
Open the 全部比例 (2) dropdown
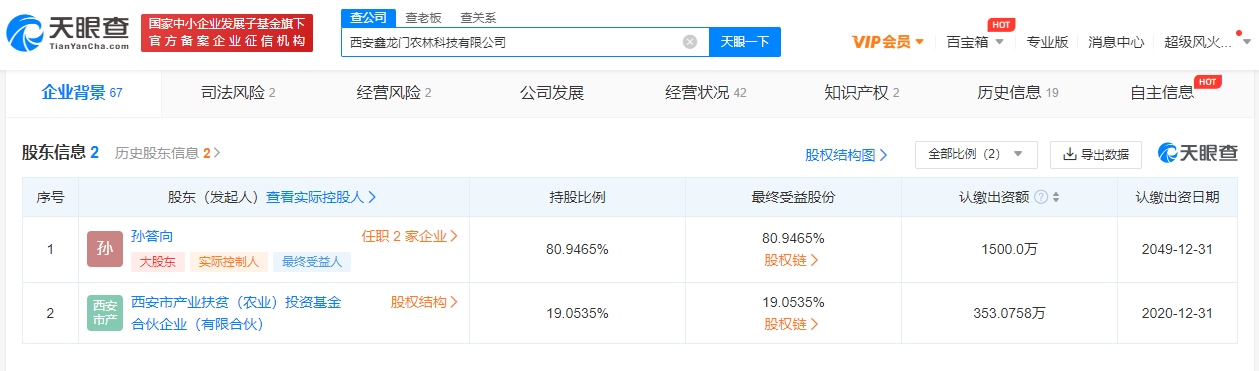[x=976, y=154]
